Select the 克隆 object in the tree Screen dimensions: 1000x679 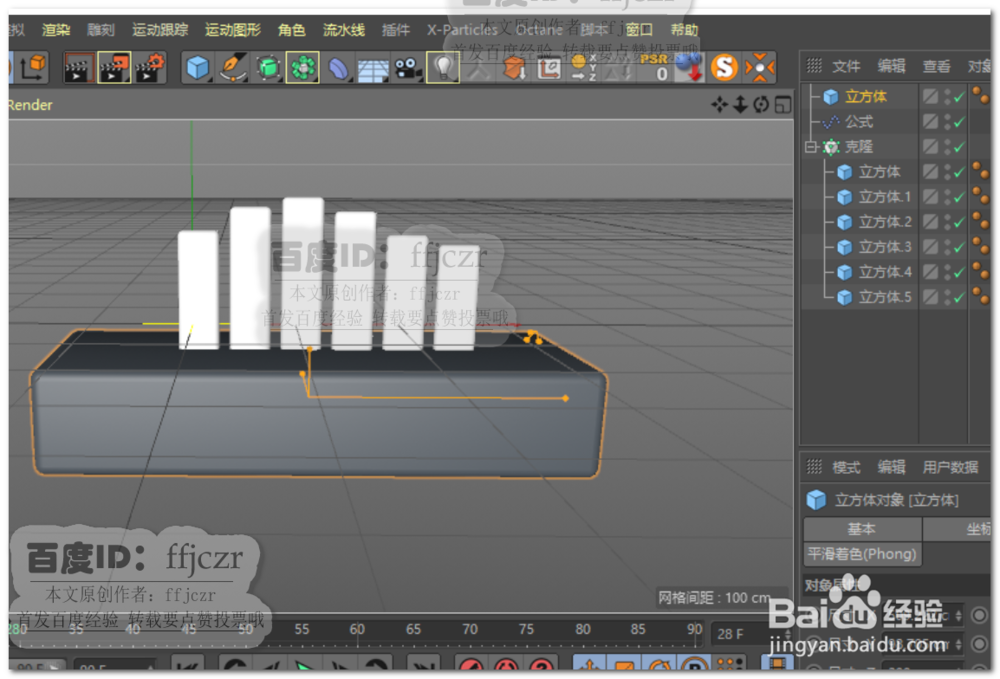pos(859,147)
